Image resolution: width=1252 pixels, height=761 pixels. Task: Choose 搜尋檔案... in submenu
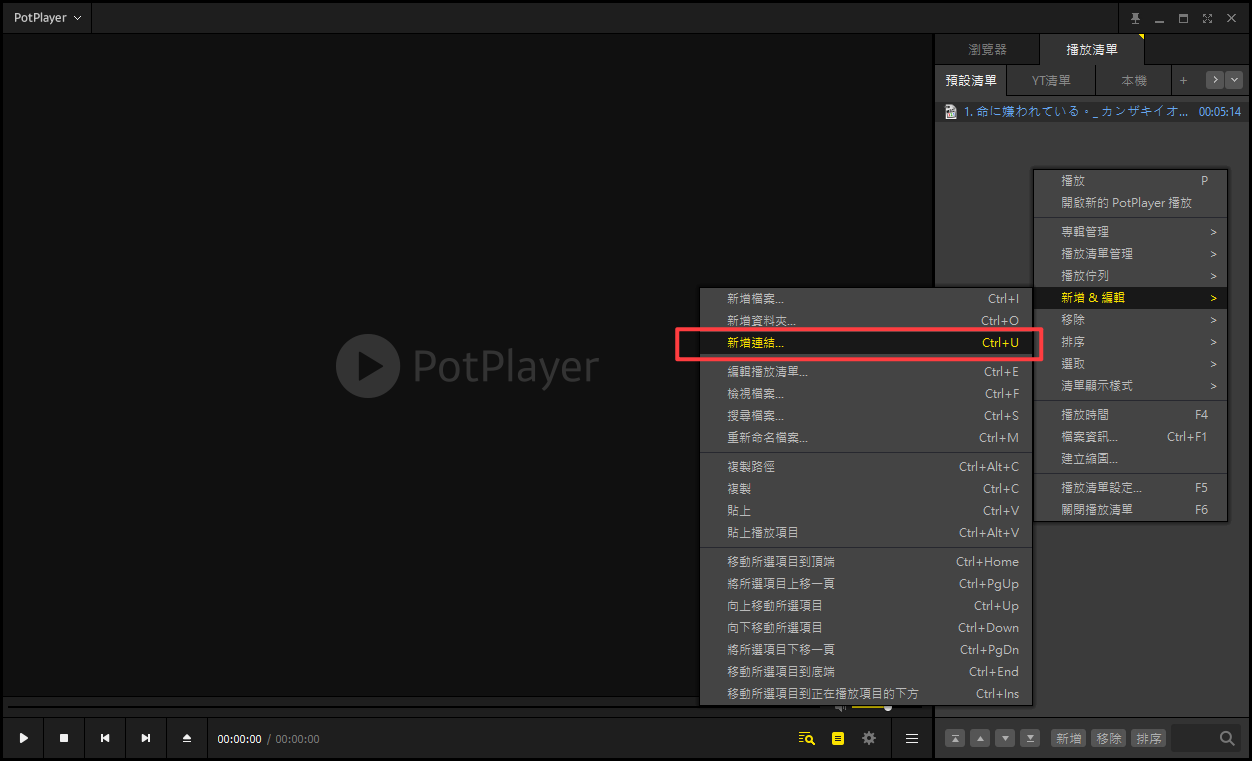pyautogui.click(x=866, y=416)
